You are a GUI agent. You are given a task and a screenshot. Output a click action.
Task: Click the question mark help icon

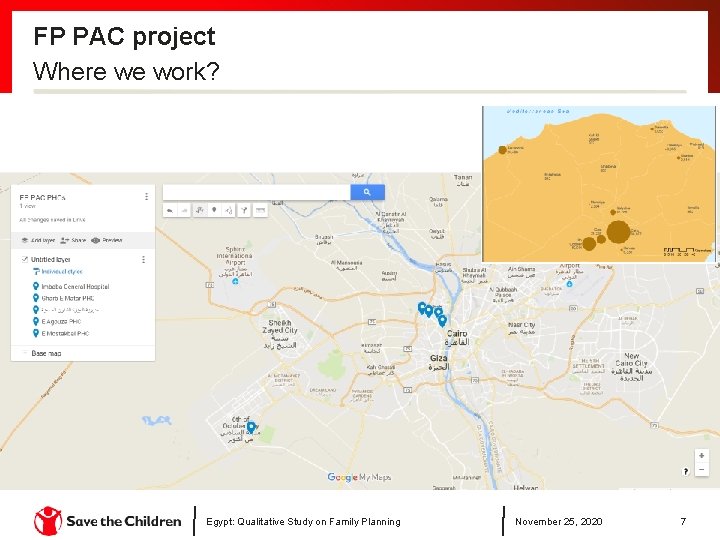coord(686,471)
